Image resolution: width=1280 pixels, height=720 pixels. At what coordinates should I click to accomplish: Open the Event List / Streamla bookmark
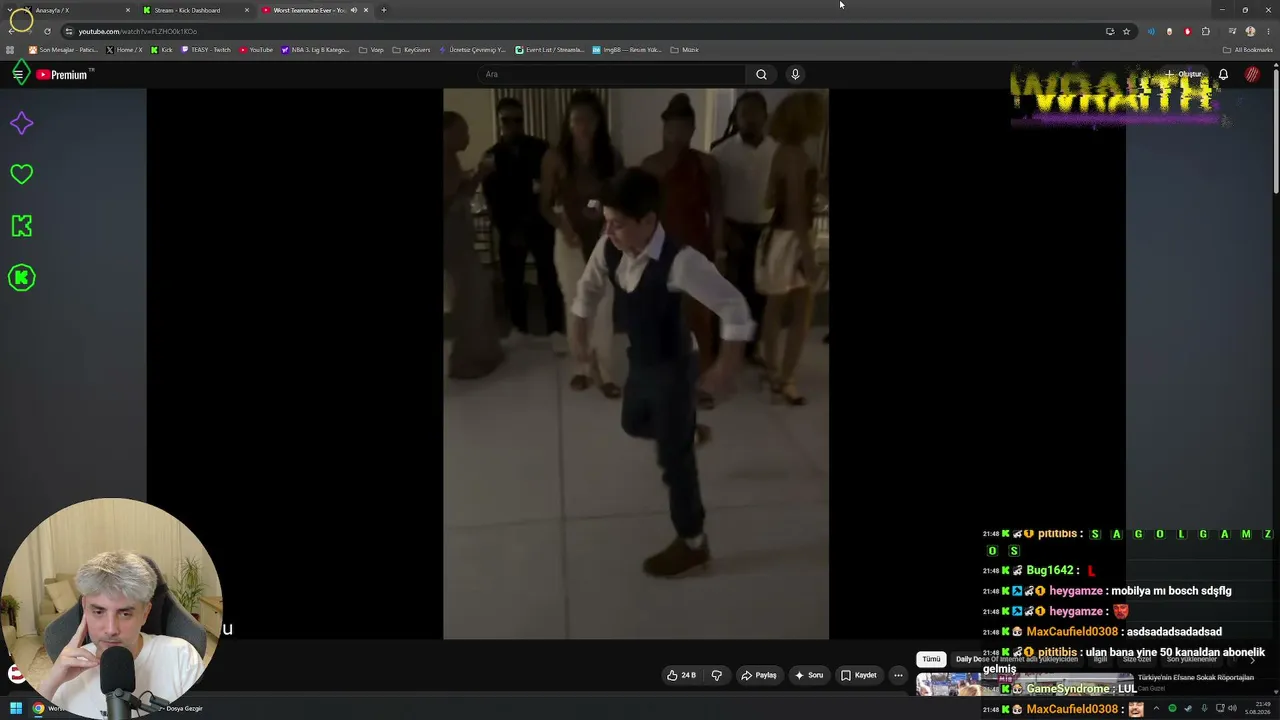pos(550,50)
